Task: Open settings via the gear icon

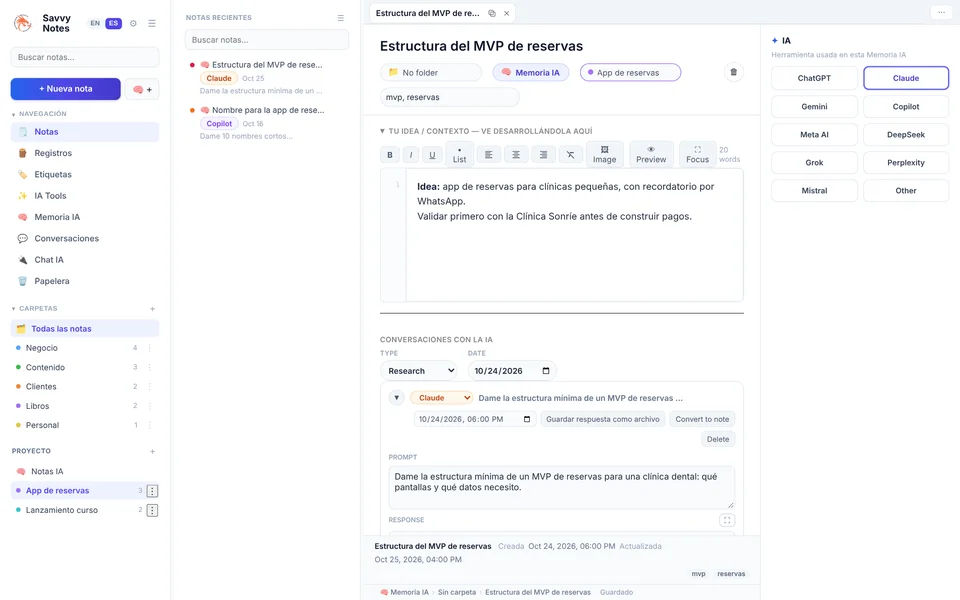Action: [133, 23]
